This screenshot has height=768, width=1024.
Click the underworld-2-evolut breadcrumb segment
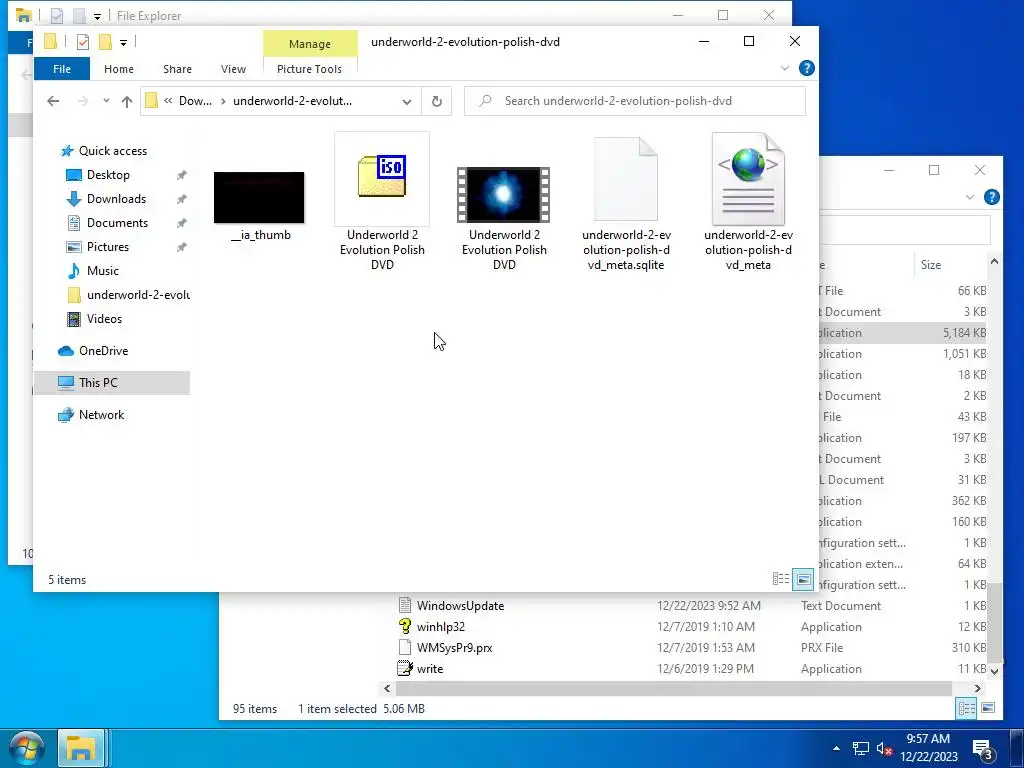pyautogui.click(x=292, y=101)
